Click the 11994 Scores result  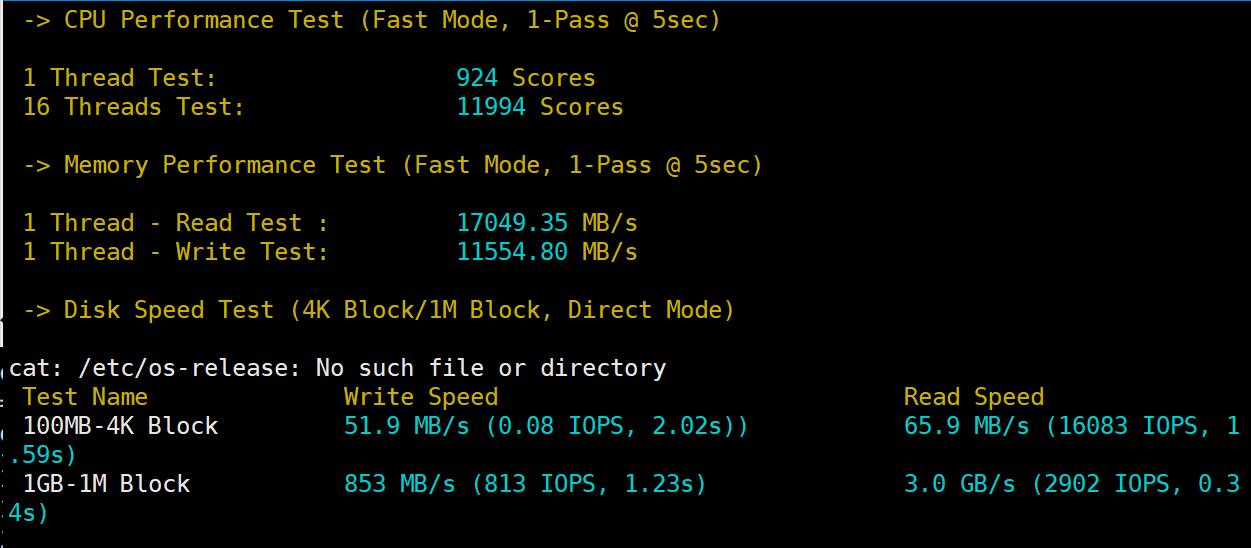(539, 107)
